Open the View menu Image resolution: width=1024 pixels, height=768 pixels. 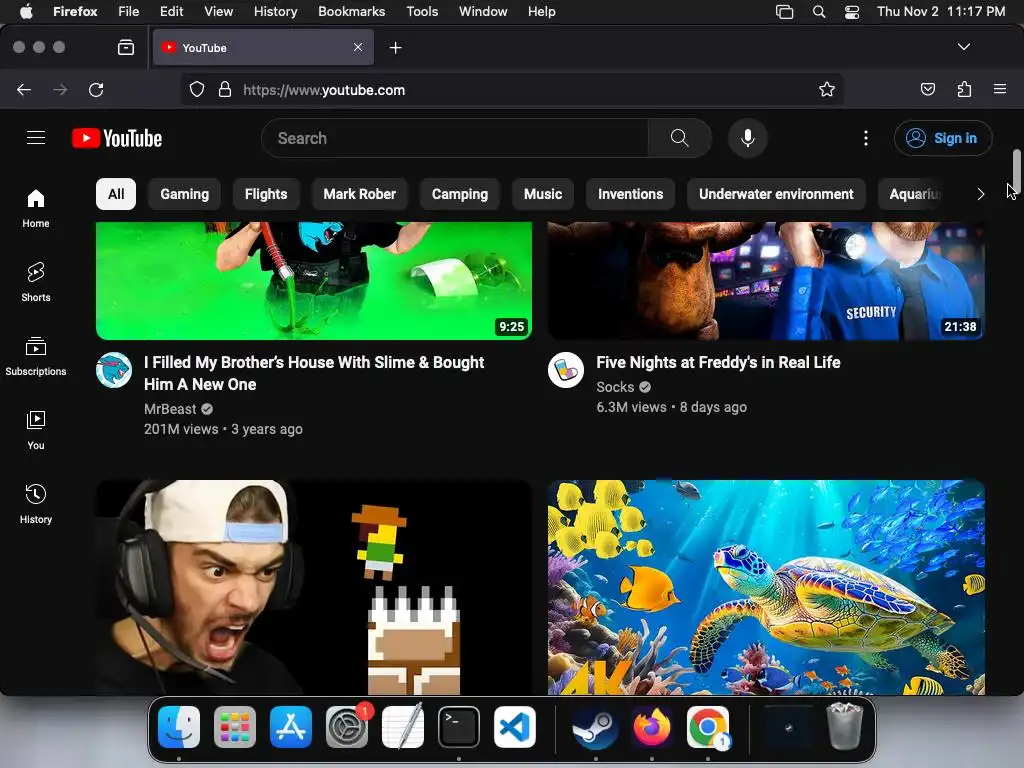pos(218,12)
